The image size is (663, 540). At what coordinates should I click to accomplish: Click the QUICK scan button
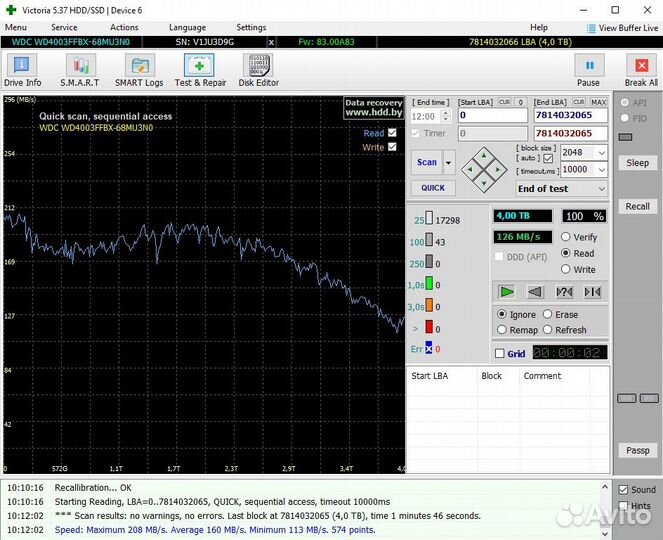coord(433,188)
